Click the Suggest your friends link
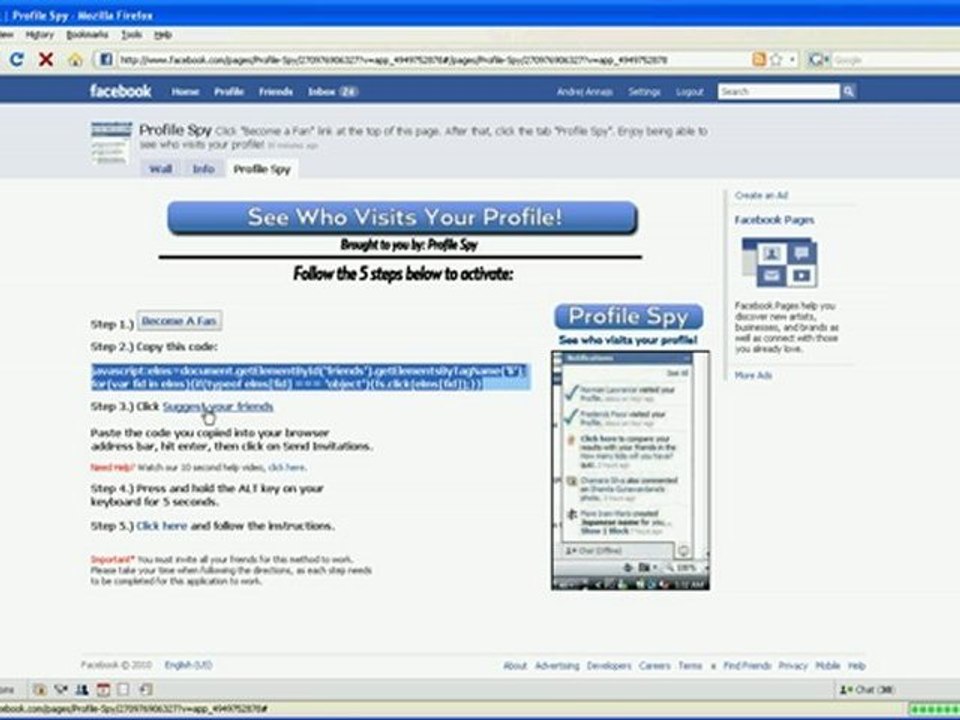 tap(218, 407)
